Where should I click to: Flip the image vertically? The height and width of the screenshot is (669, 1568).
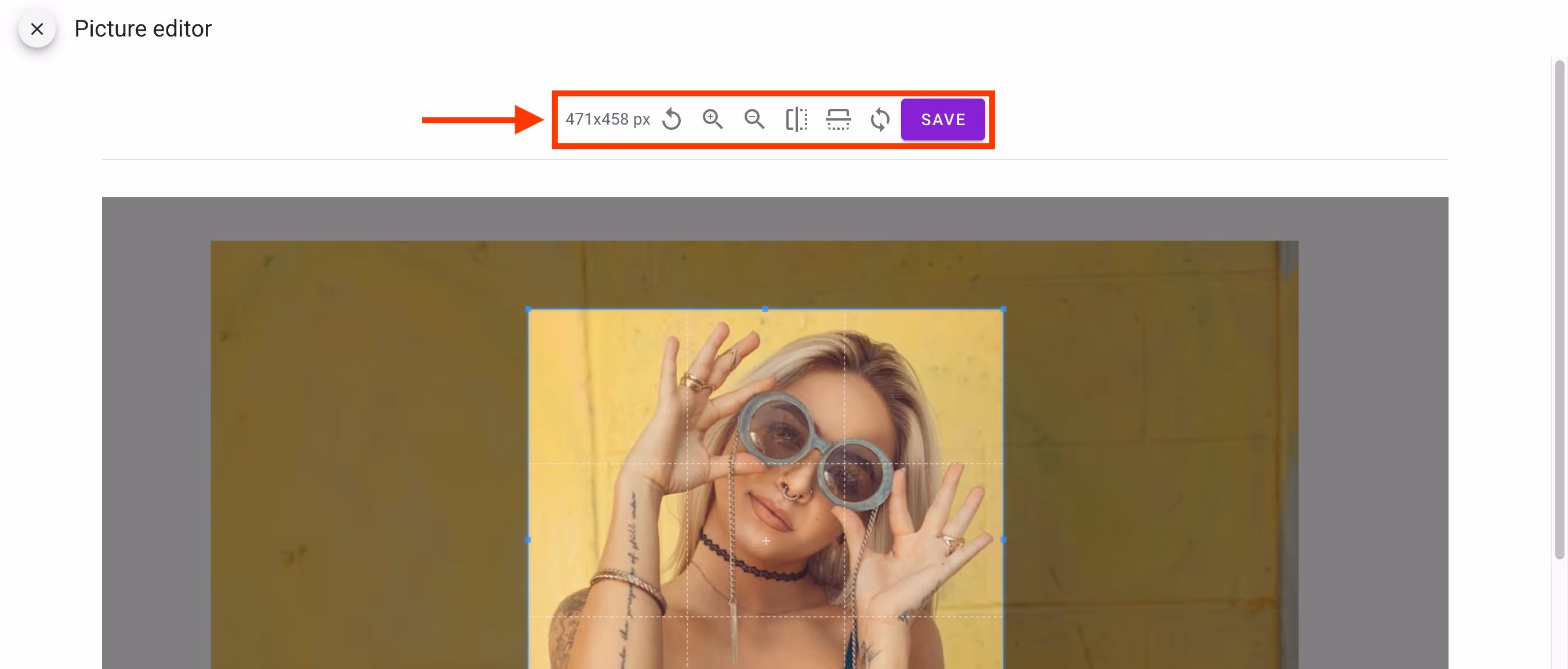tap(838, 119)
